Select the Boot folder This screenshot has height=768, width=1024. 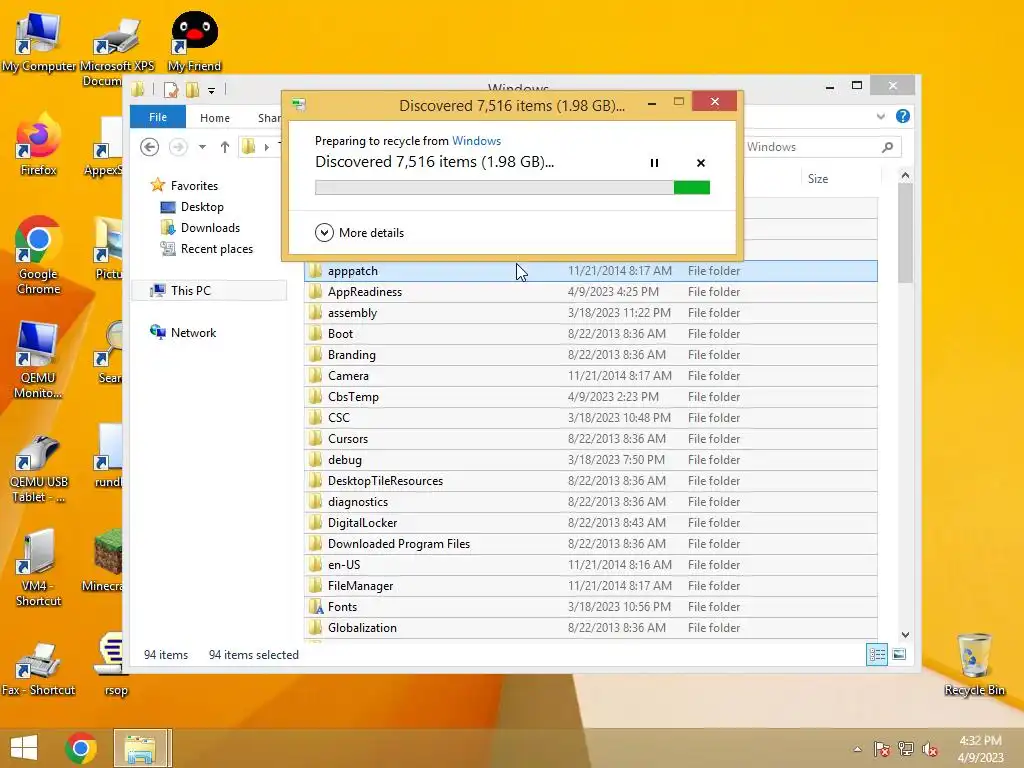click(590, 333)
